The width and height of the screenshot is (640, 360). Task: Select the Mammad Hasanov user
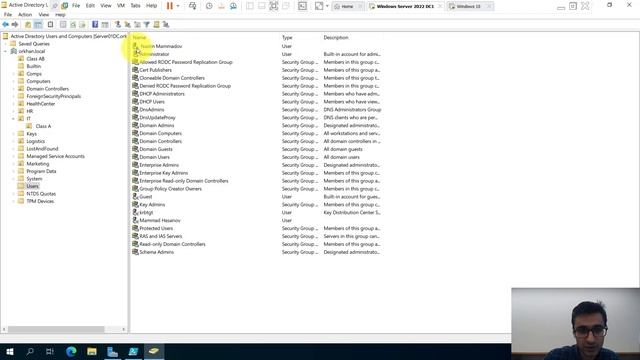pos(160,220)
